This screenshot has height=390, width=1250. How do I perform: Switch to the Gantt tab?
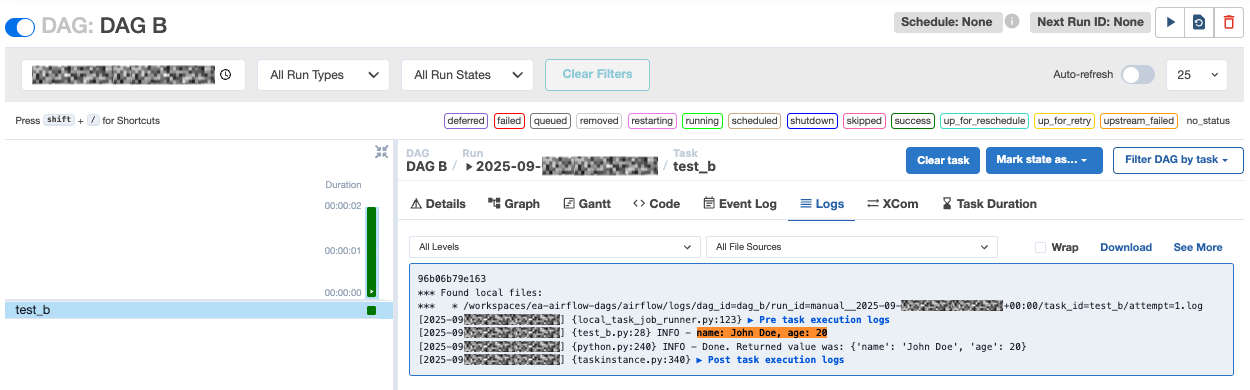tap(587, 203)
